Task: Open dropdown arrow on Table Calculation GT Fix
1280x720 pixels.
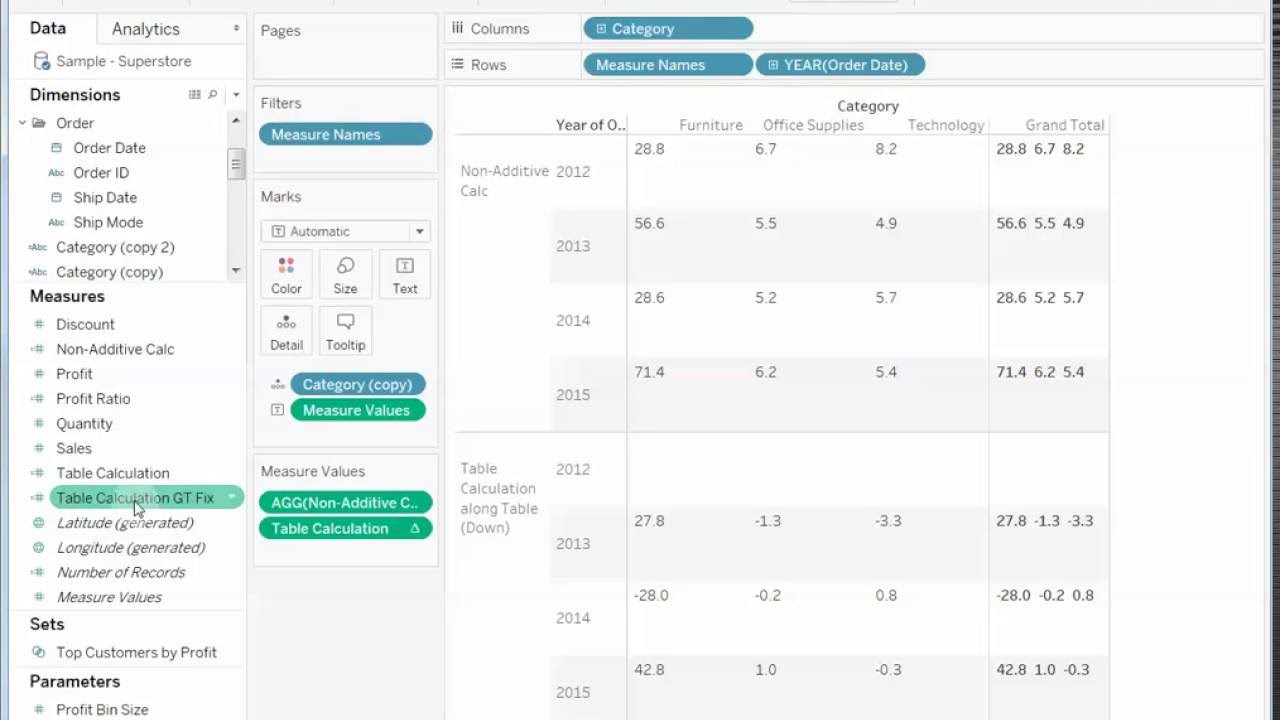Action: pyautogui.click(x=232, y=497)
